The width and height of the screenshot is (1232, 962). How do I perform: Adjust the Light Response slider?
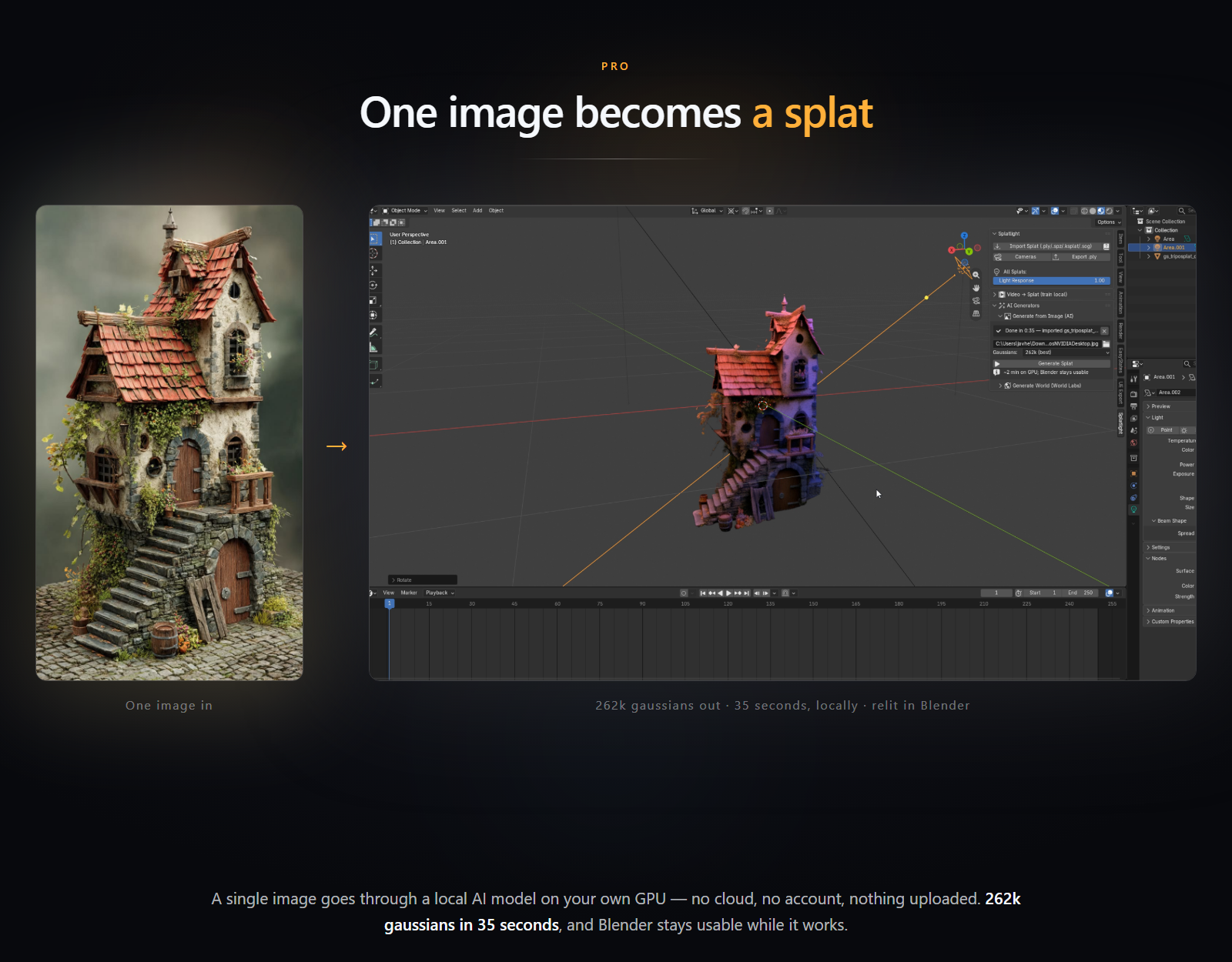(x=1051, y=281)
